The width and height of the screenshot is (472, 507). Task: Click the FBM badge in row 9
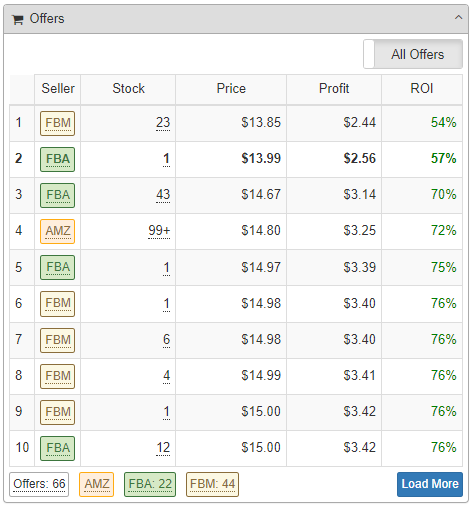tap(58, 412)
